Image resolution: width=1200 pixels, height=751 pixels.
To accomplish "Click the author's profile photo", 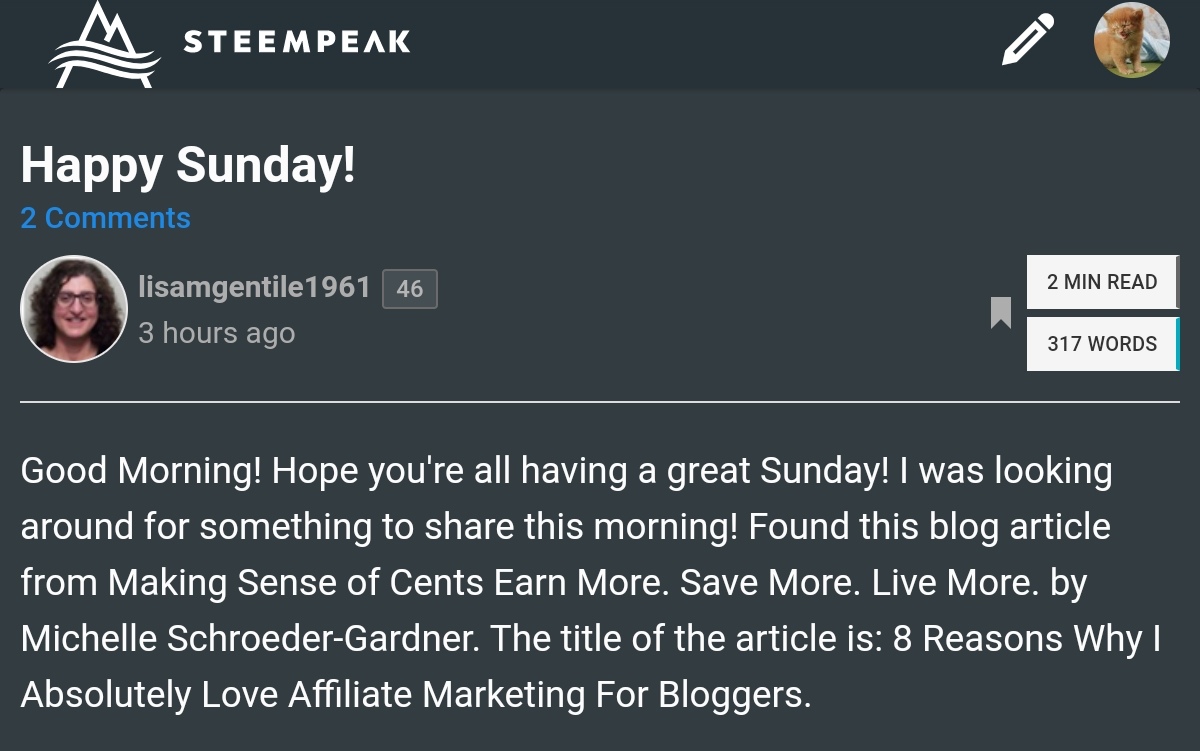I will [74, 309].
